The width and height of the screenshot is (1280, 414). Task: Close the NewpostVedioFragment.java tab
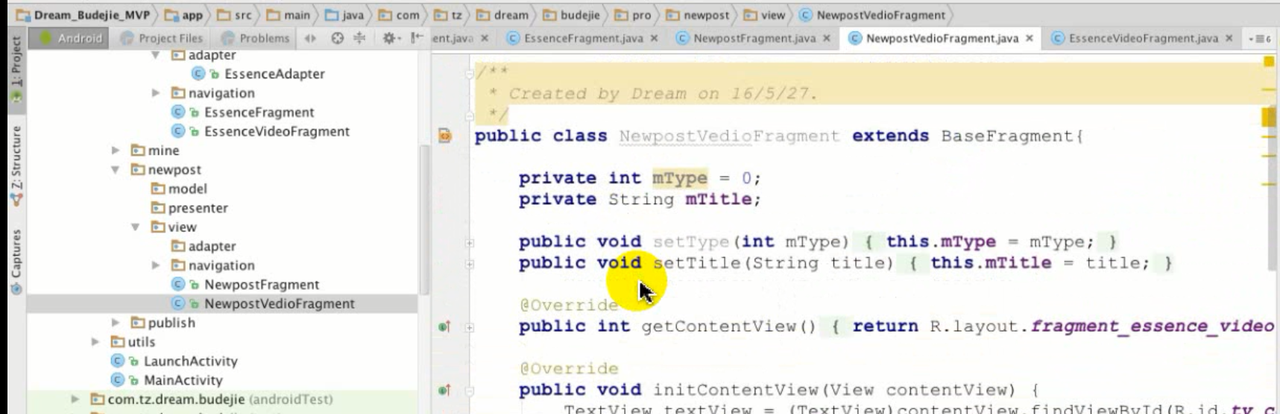[1029, 38]
